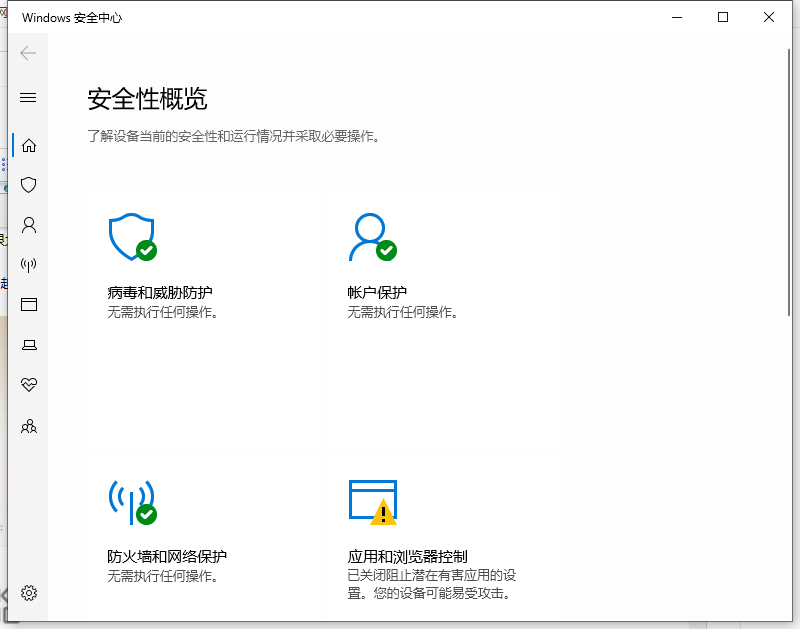
Task: Click the back arrow at the top left
Action: [x=28, y=53]
